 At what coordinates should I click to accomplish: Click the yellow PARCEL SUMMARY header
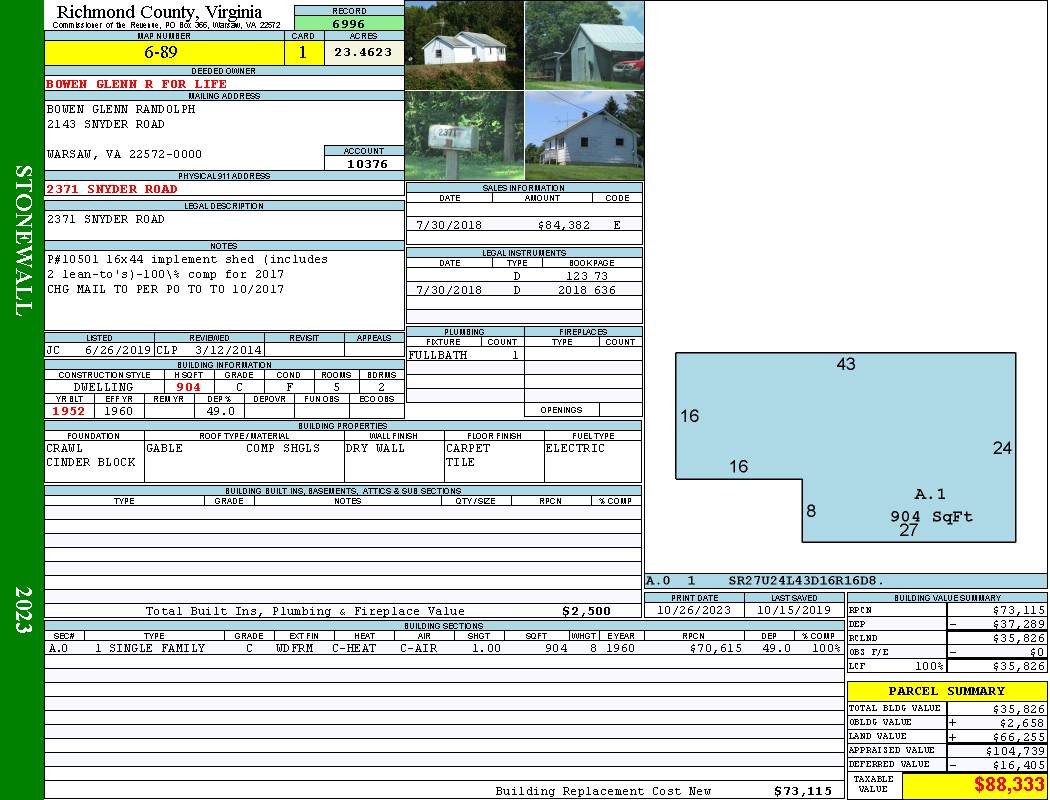[x=946, y=691]
